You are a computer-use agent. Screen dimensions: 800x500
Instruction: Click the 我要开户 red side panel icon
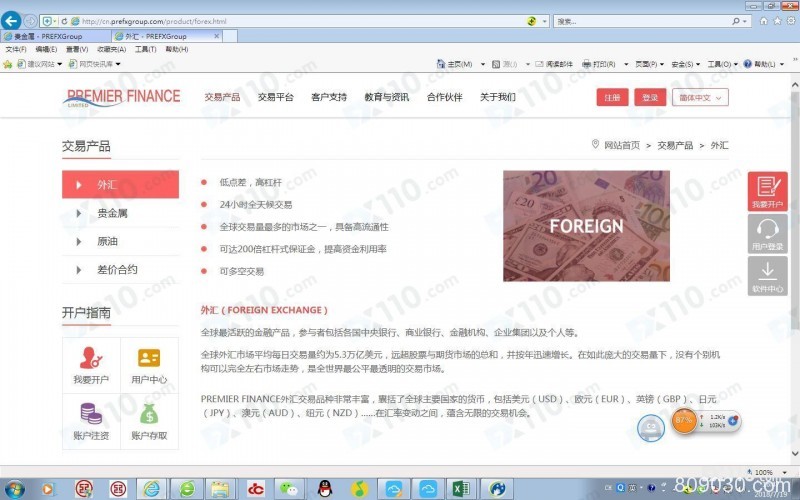click(767, 191)
